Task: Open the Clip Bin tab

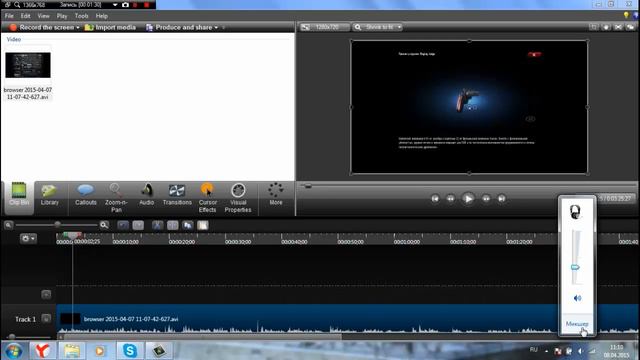Action: 19,198
